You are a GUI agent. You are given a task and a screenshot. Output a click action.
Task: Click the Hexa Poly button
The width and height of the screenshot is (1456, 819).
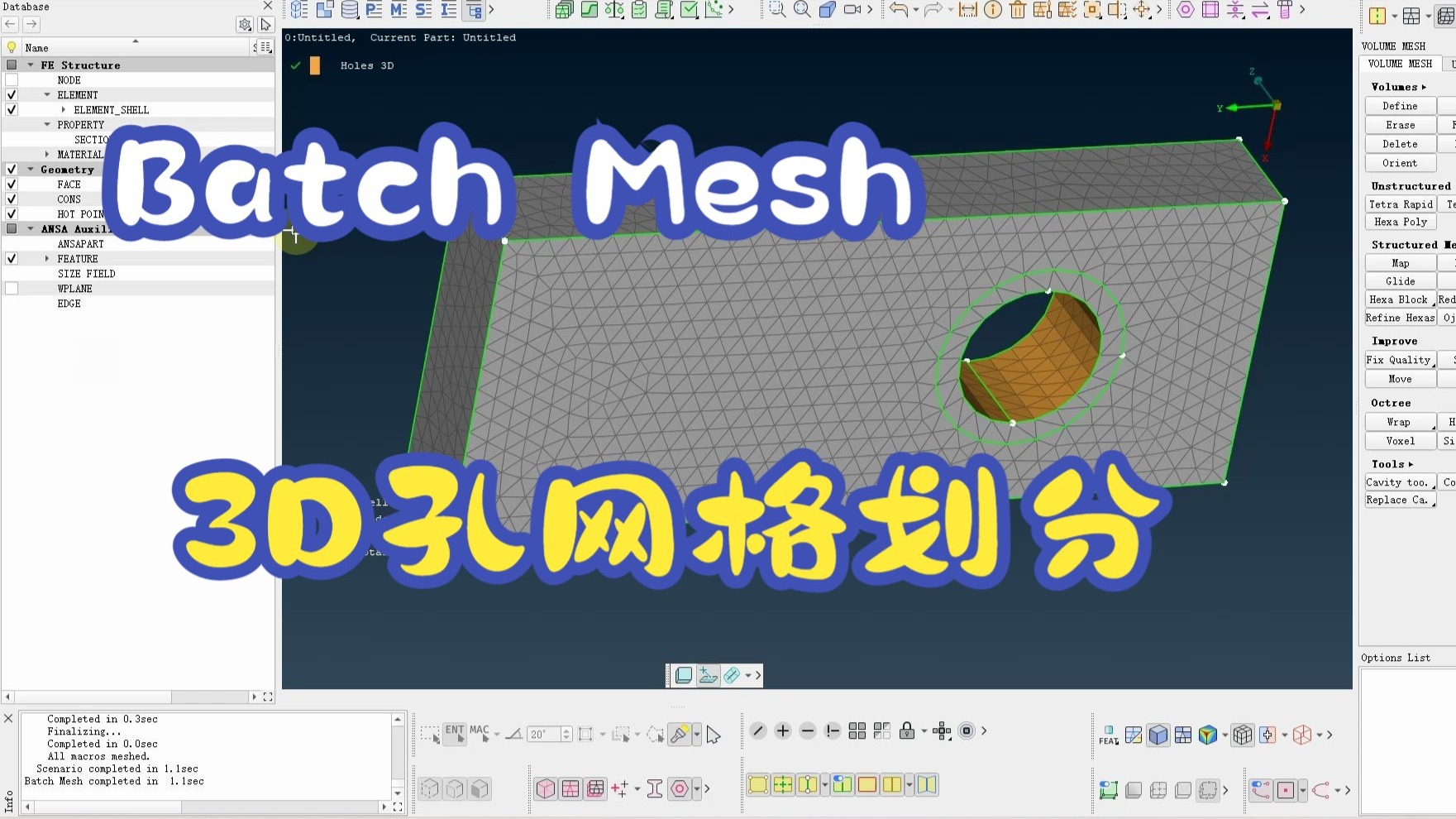1400,223
